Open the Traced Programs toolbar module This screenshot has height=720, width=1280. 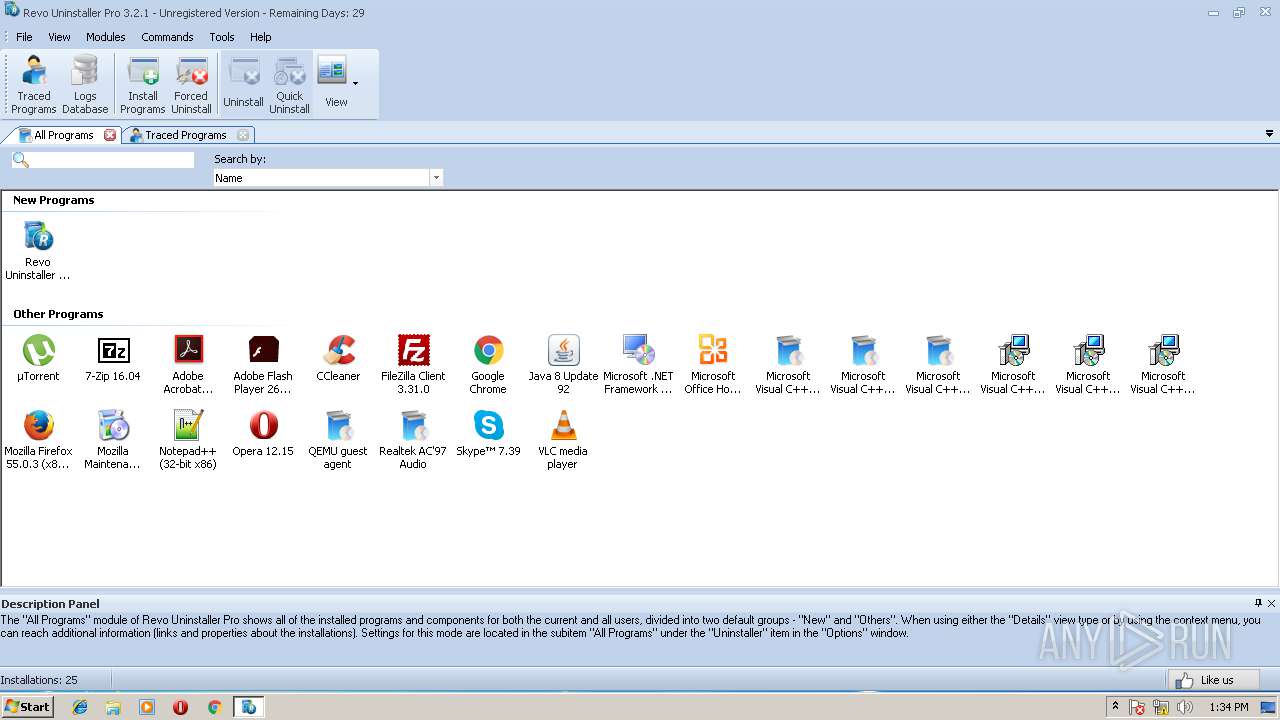coord(34,85)
